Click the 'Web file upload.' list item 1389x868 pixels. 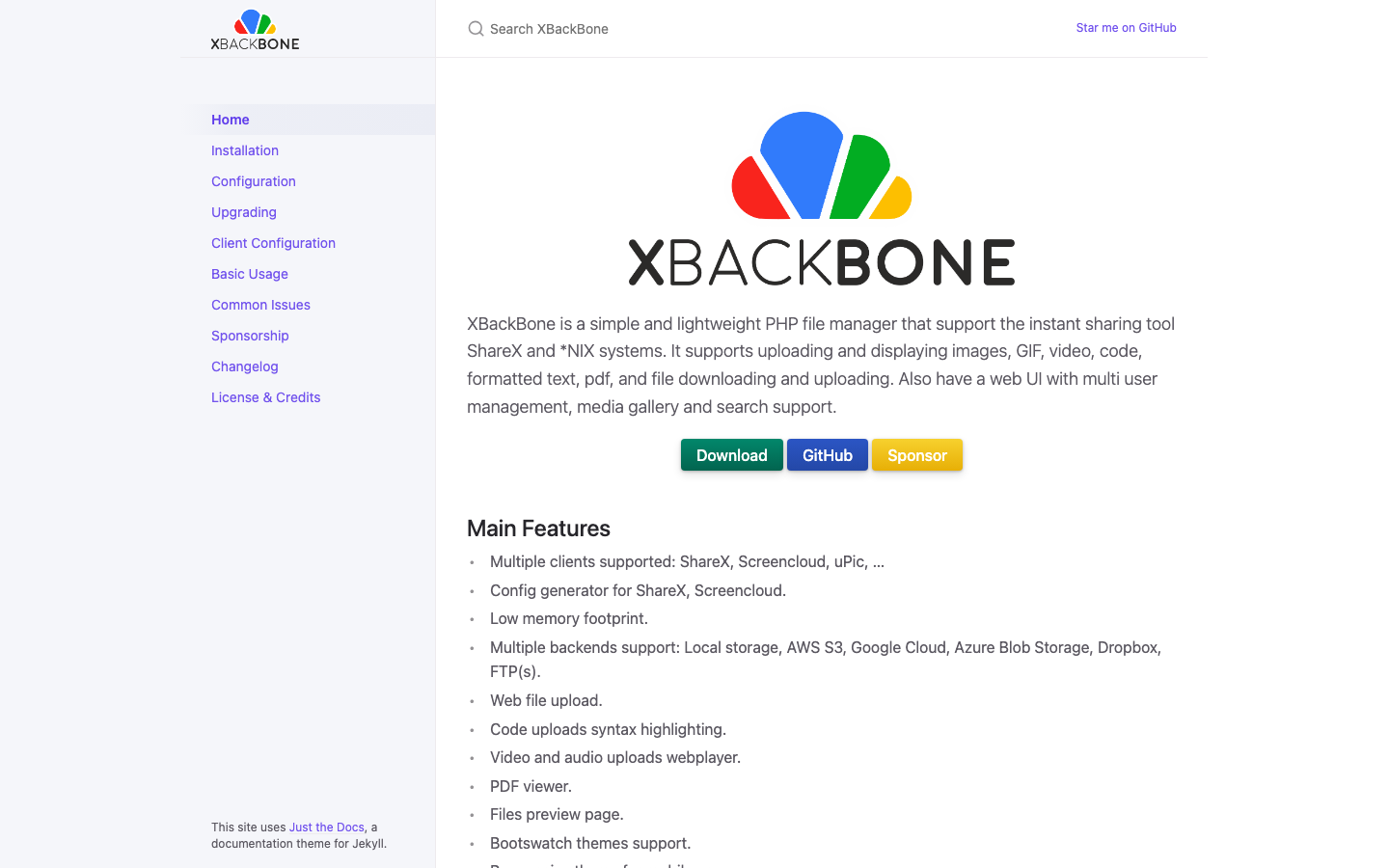[546, 700]
